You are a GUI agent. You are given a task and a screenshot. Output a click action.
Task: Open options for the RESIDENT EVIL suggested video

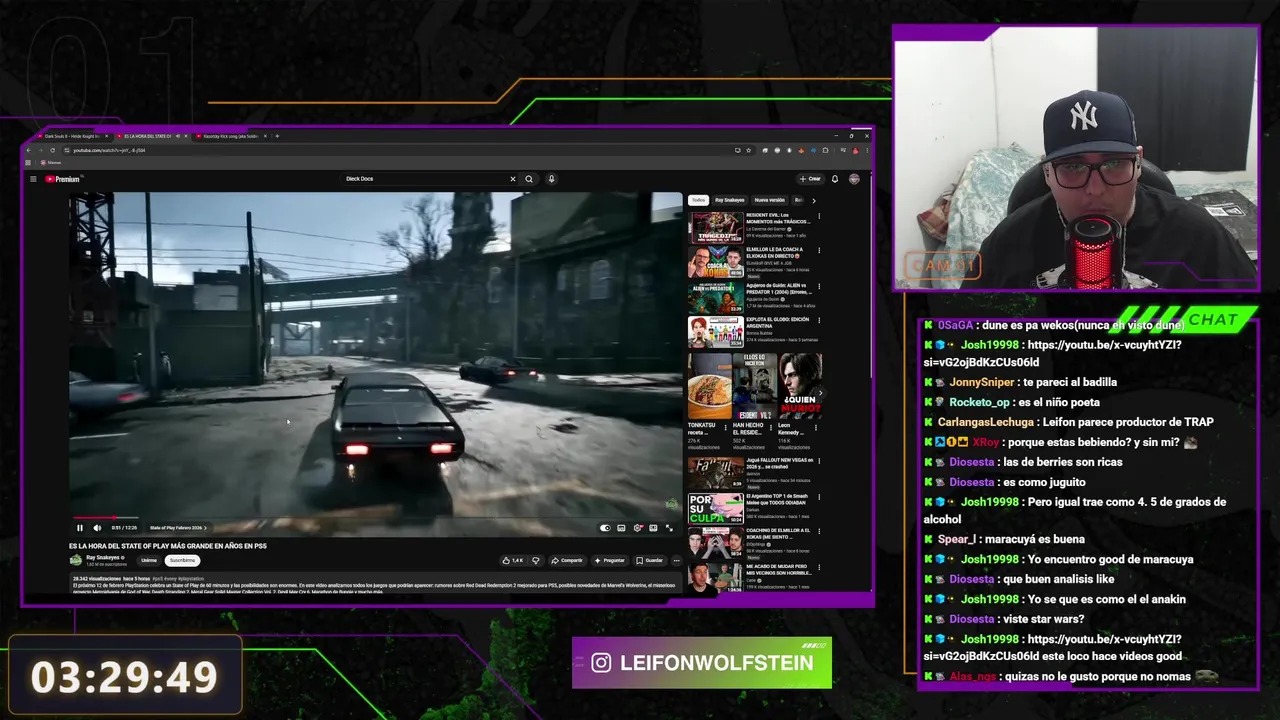point(819,217)
